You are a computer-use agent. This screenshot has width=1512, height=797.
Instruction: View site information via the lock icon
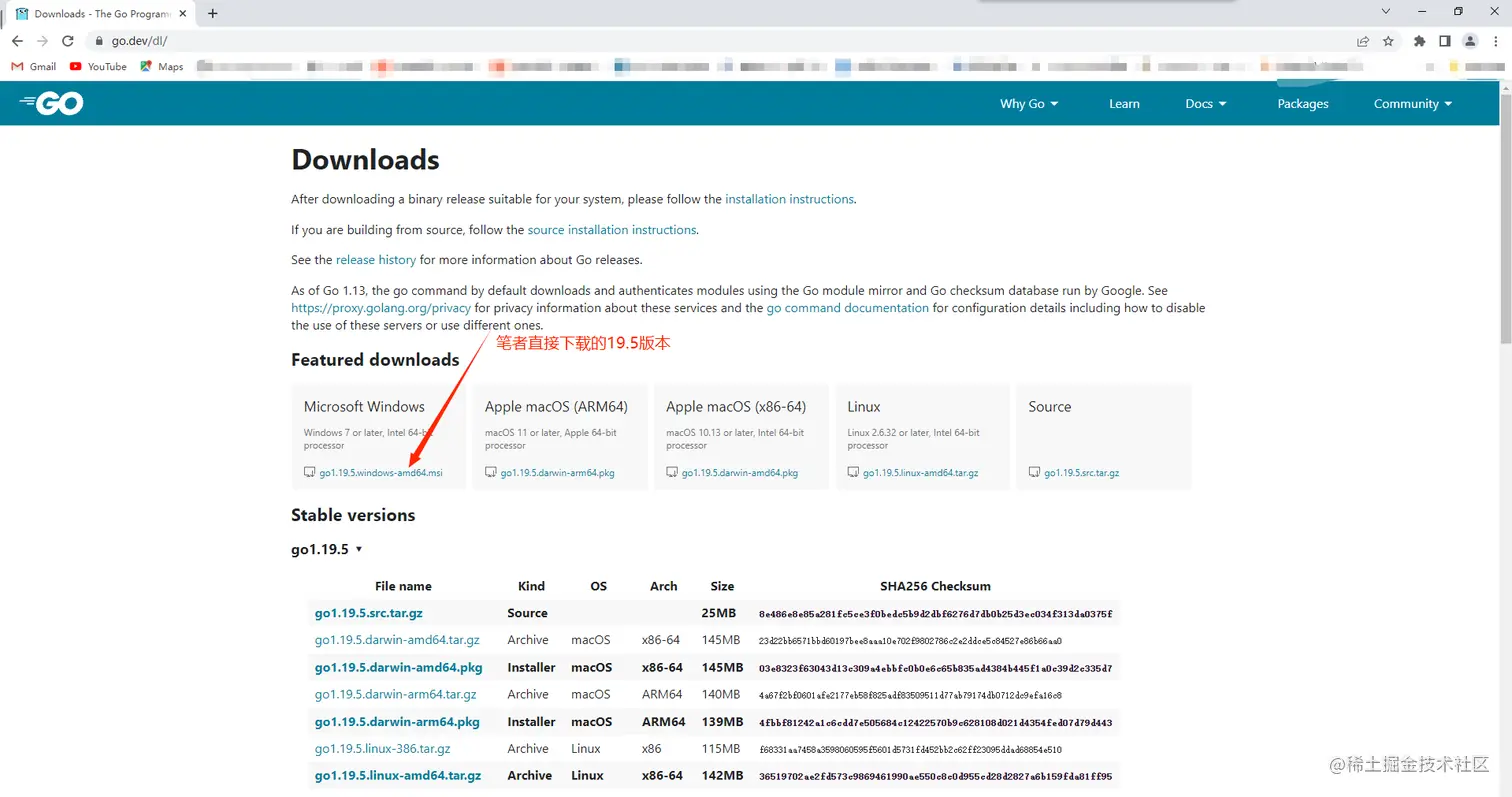tap(99, 41)
